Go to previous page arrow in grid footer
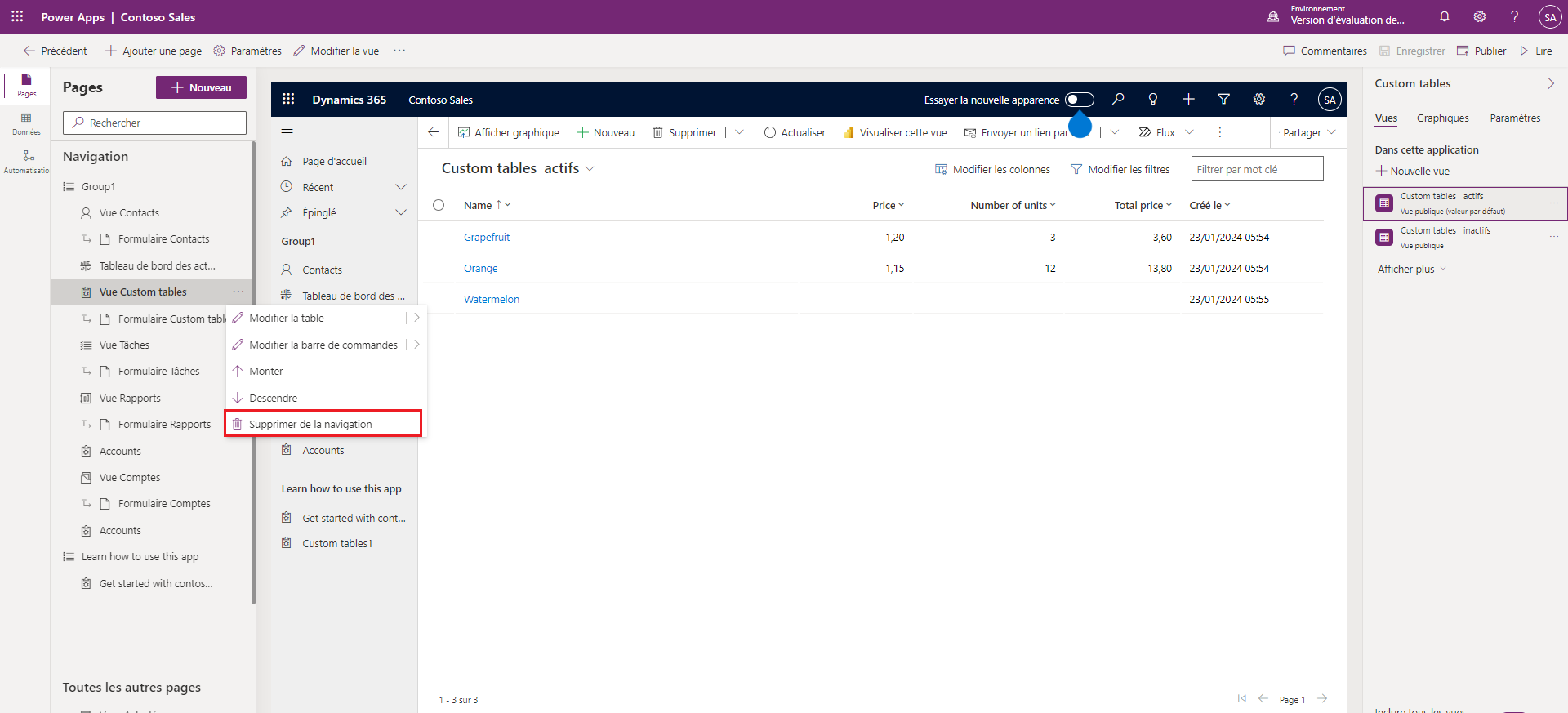1568x713 pixels. 1263,698
